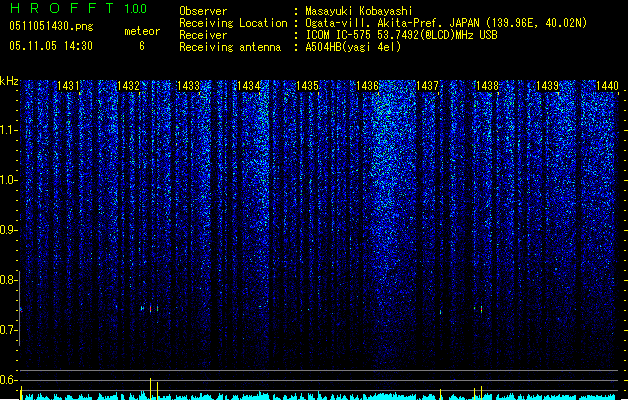This screenshot has width=629, height=400.
Task: Click the receiver text ICOM IC-575 53.7492 MHz
Action: (x=401, y=35)
